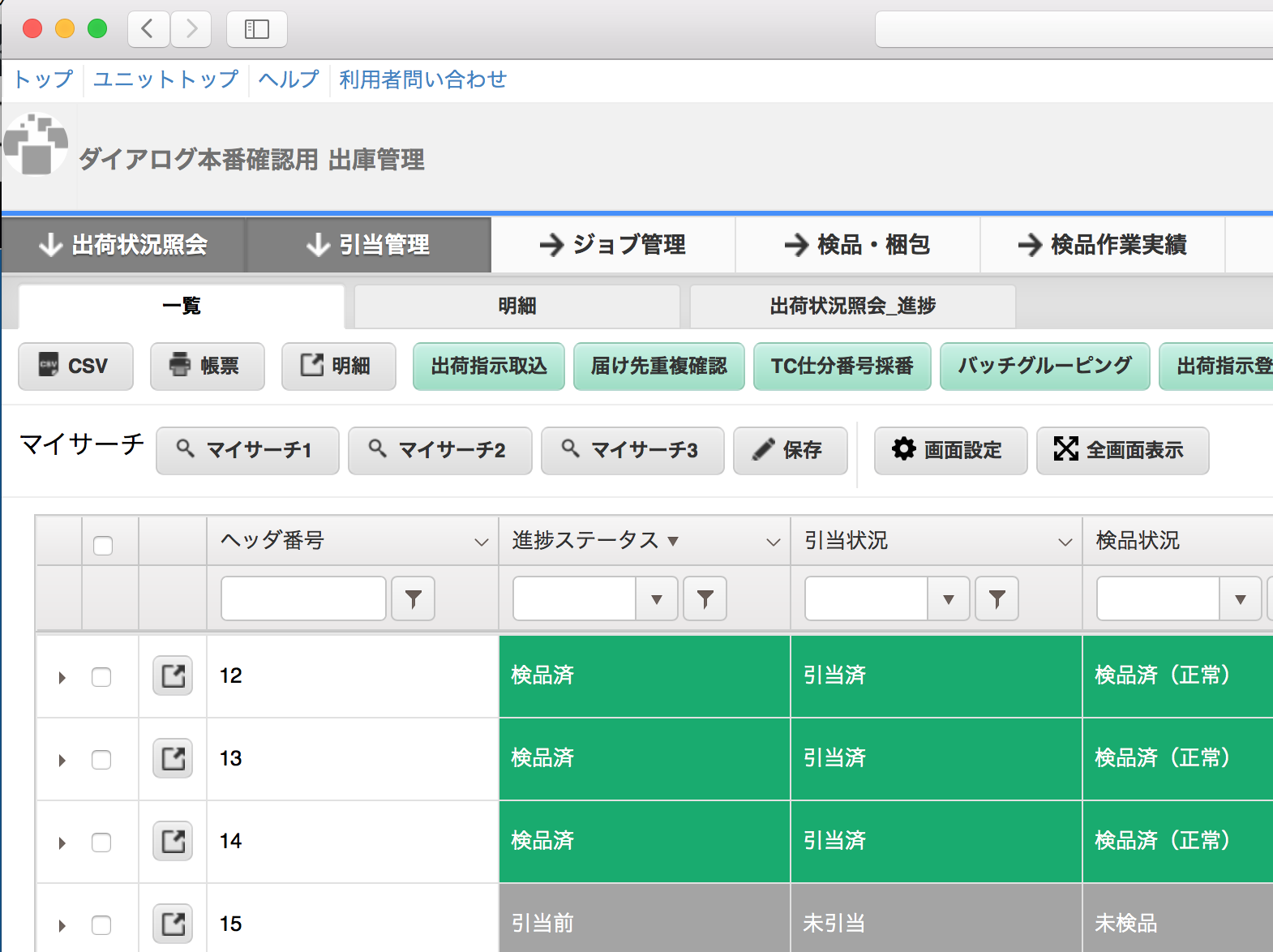
Task: Click 検品済 status cell in row 12
Action: [x=645, y=675]
